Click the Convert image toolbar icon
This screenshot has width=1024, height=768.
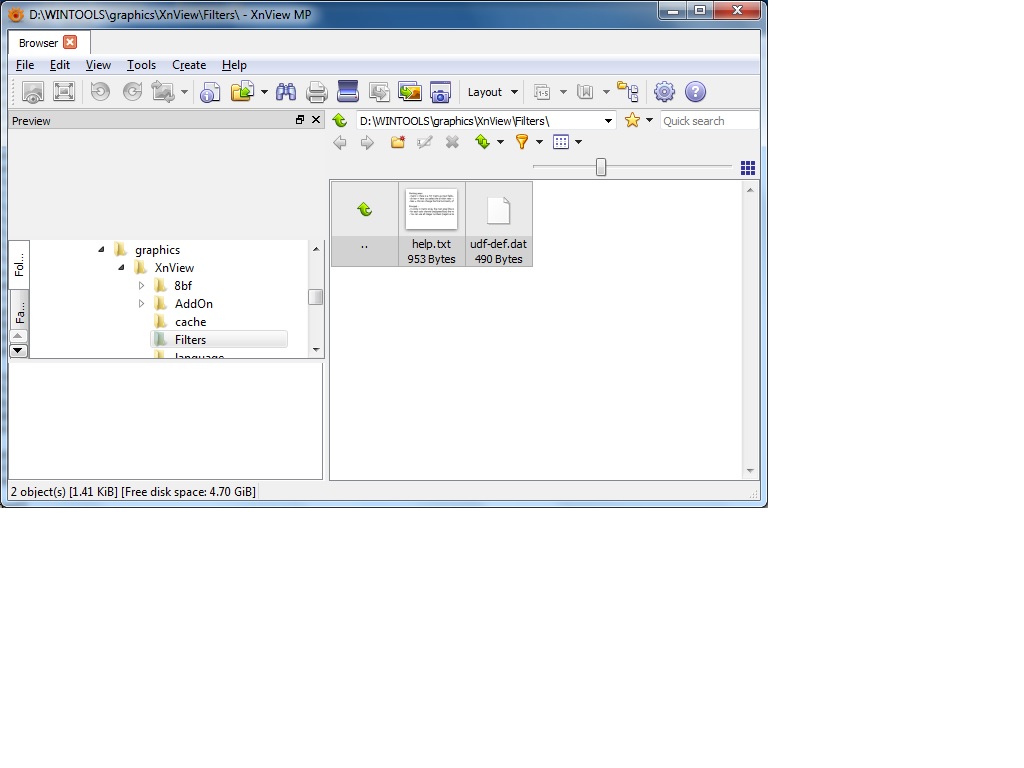click(x=163, y=92)
